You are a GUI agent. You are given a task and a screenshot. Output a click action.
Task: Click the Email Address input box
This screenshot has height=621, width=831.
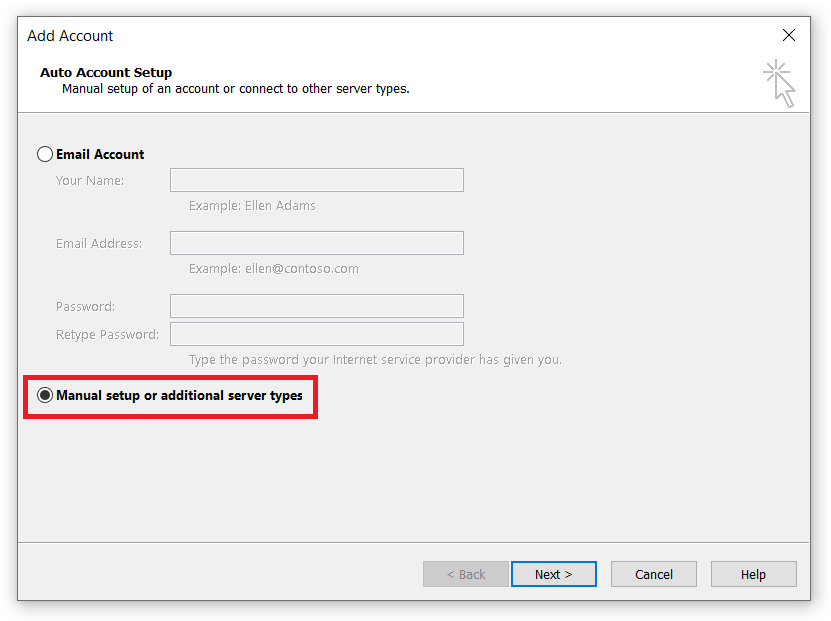(316, 243)
